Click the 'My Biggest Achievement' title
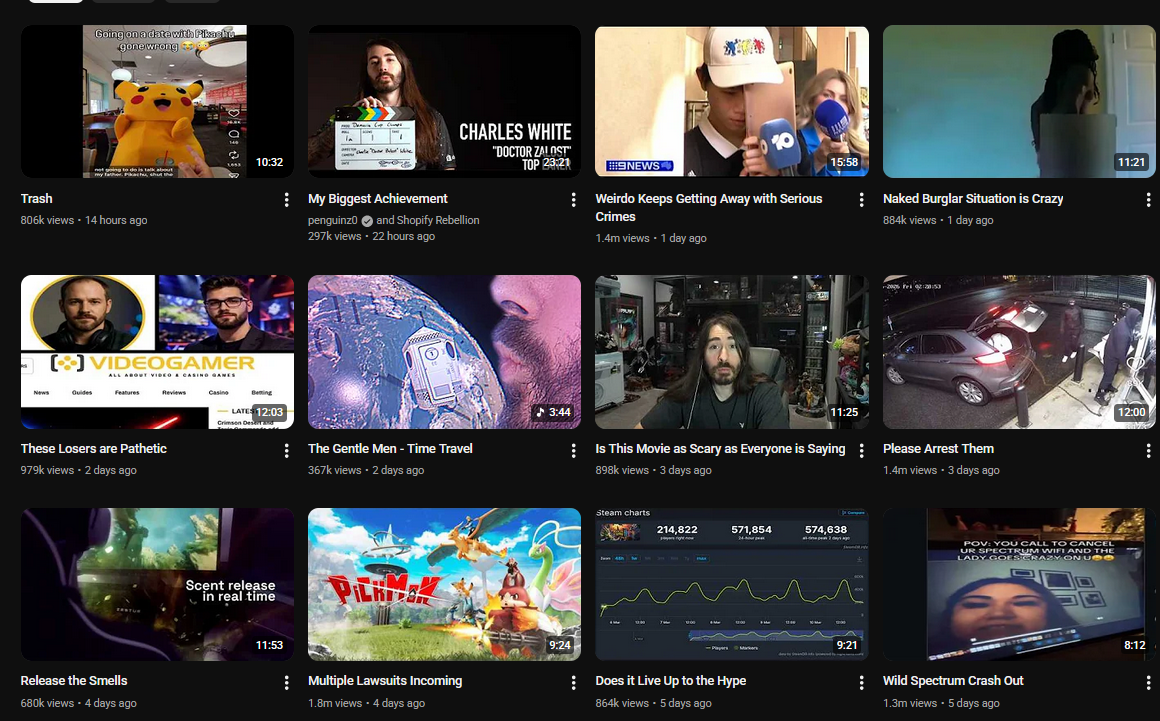The height and width of the screenshot is (721, 1160). click(x=377, y=198)
